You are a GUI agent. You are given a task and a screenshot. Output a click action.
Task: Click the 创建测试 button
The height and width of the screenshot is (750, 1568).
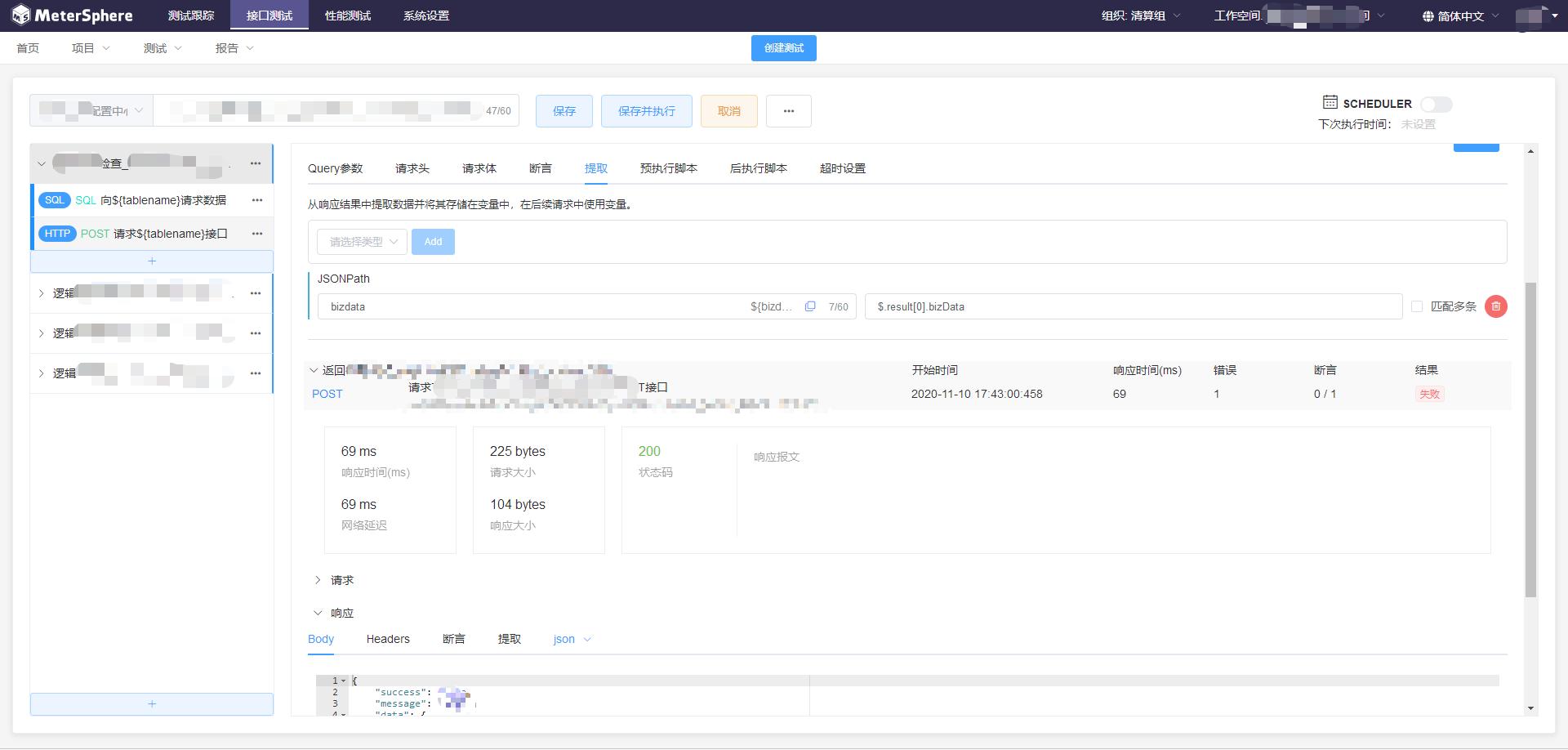point(783,47)
